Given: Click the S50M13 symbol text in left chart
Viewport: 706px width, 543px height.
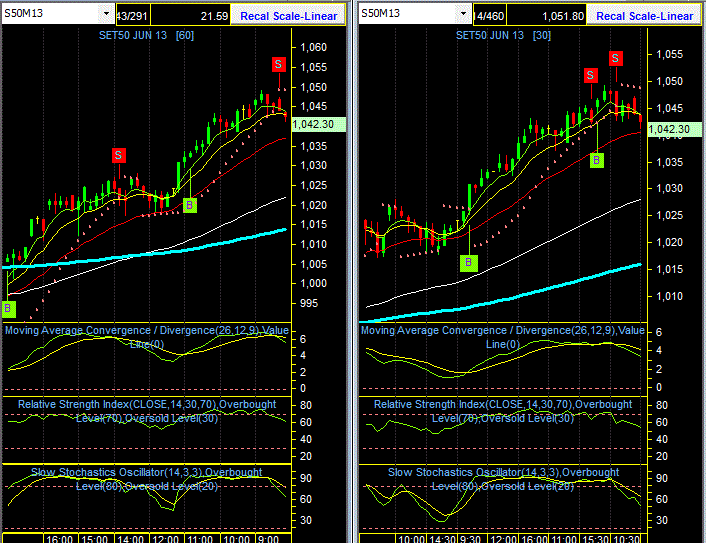Looking at the screenshot, I should point(23,14).
